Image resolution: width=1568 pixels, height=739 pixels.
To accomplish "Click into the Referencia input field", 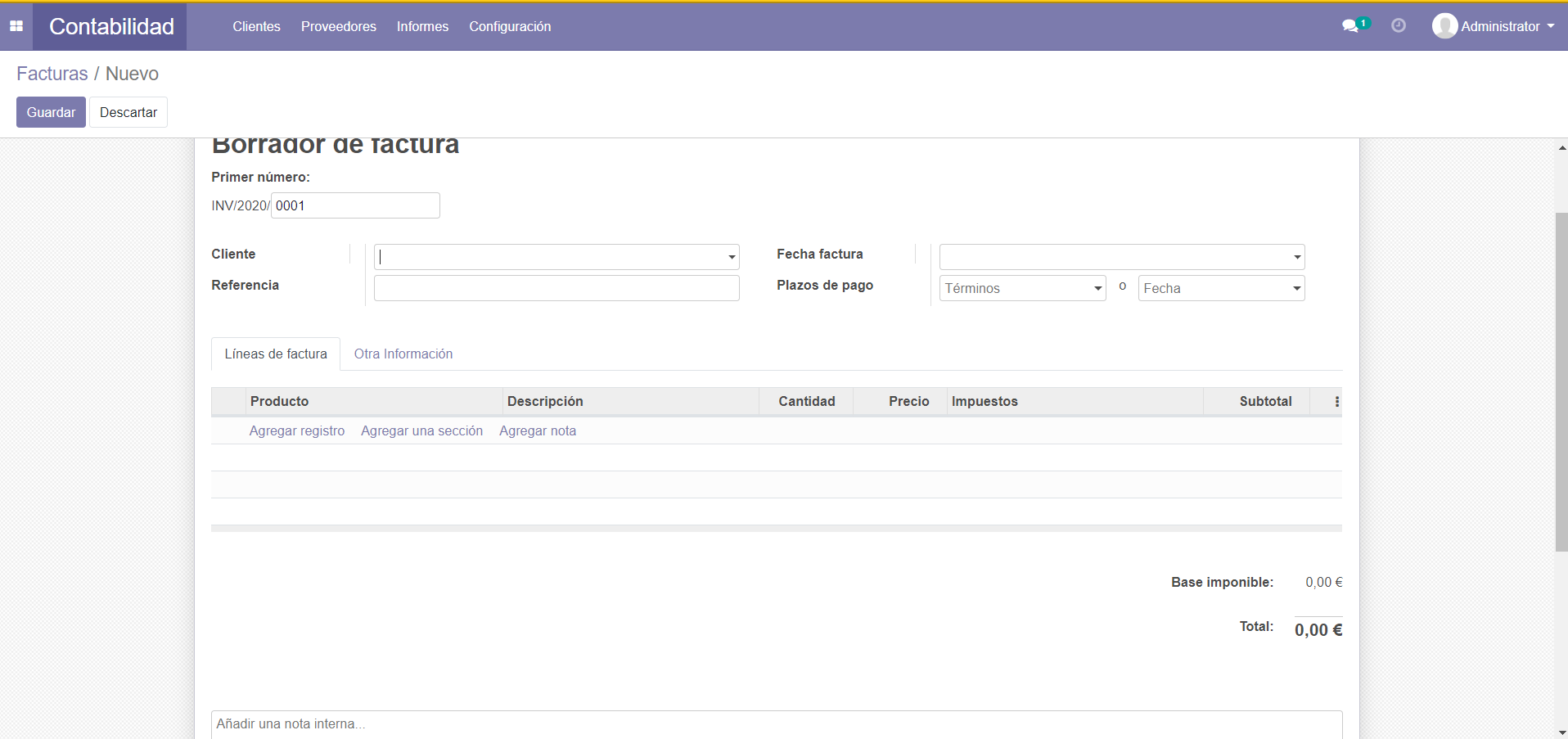I will pos(556,288).
